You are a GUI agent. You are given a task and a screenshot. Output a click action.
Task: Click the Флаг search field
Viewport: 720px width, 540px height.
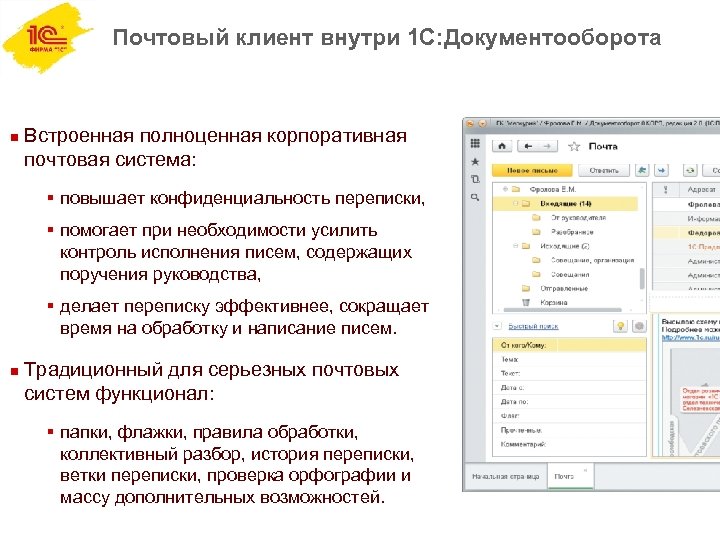click(x=569, y=416)
